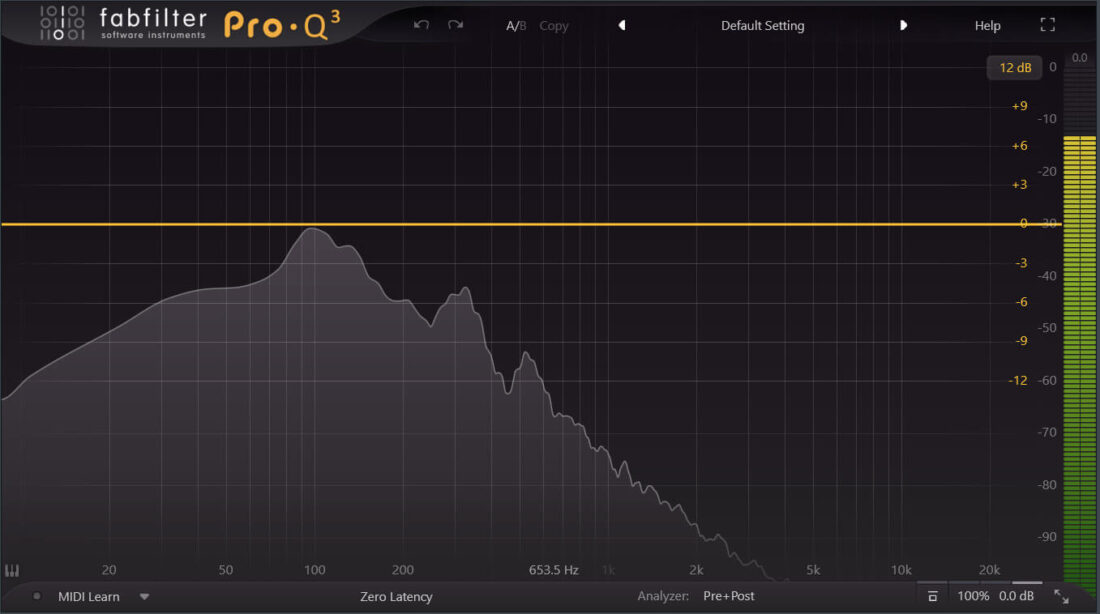The width and height of the screenshot is (1100, 614).
Task: Open Analyzer Pre+Post settings
Action: 728,596
